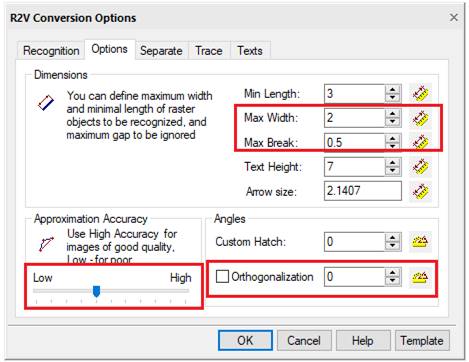Decrease Text Height with down arrow
469x362 pixels.
(393, 171)
